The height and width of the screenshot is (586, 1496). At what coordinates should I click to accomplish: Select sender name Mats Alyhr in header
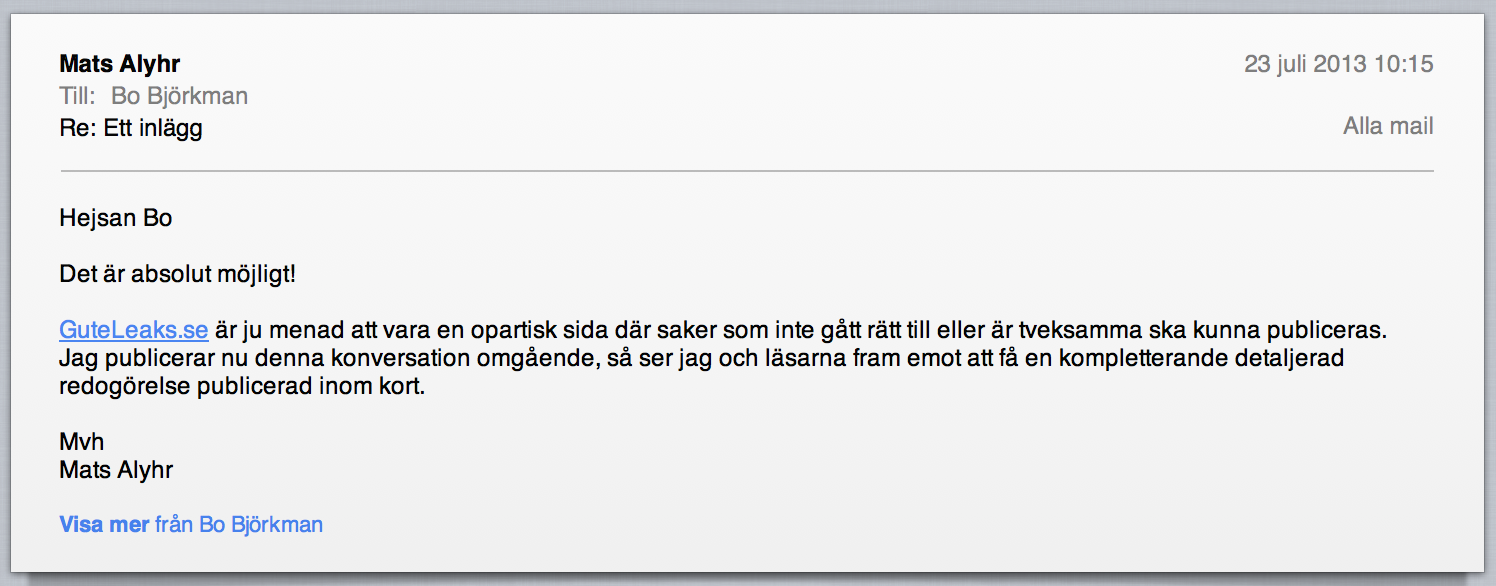(x=120, y=65)
